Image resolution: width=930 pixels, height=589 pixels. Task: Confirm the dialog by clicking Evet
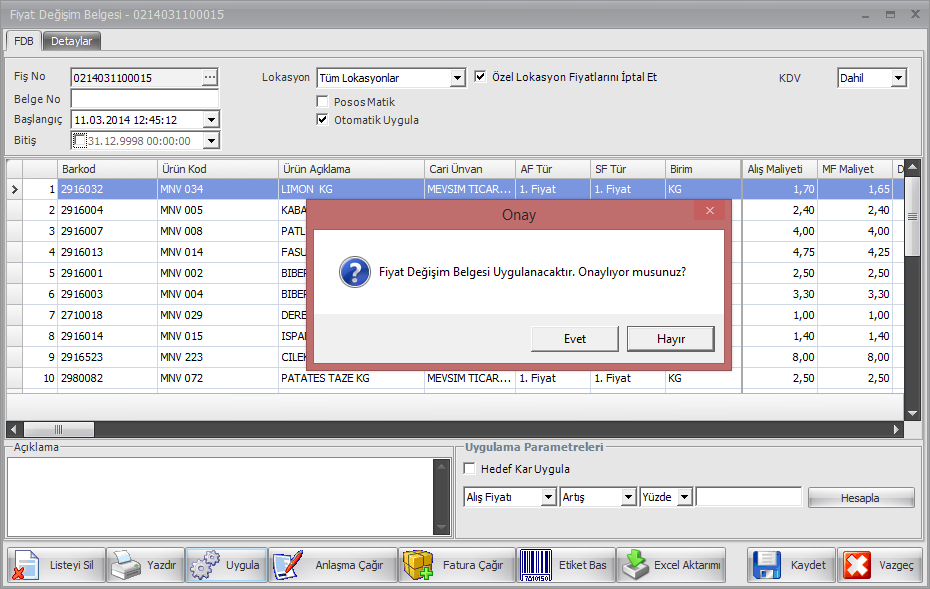pos(575,339)
